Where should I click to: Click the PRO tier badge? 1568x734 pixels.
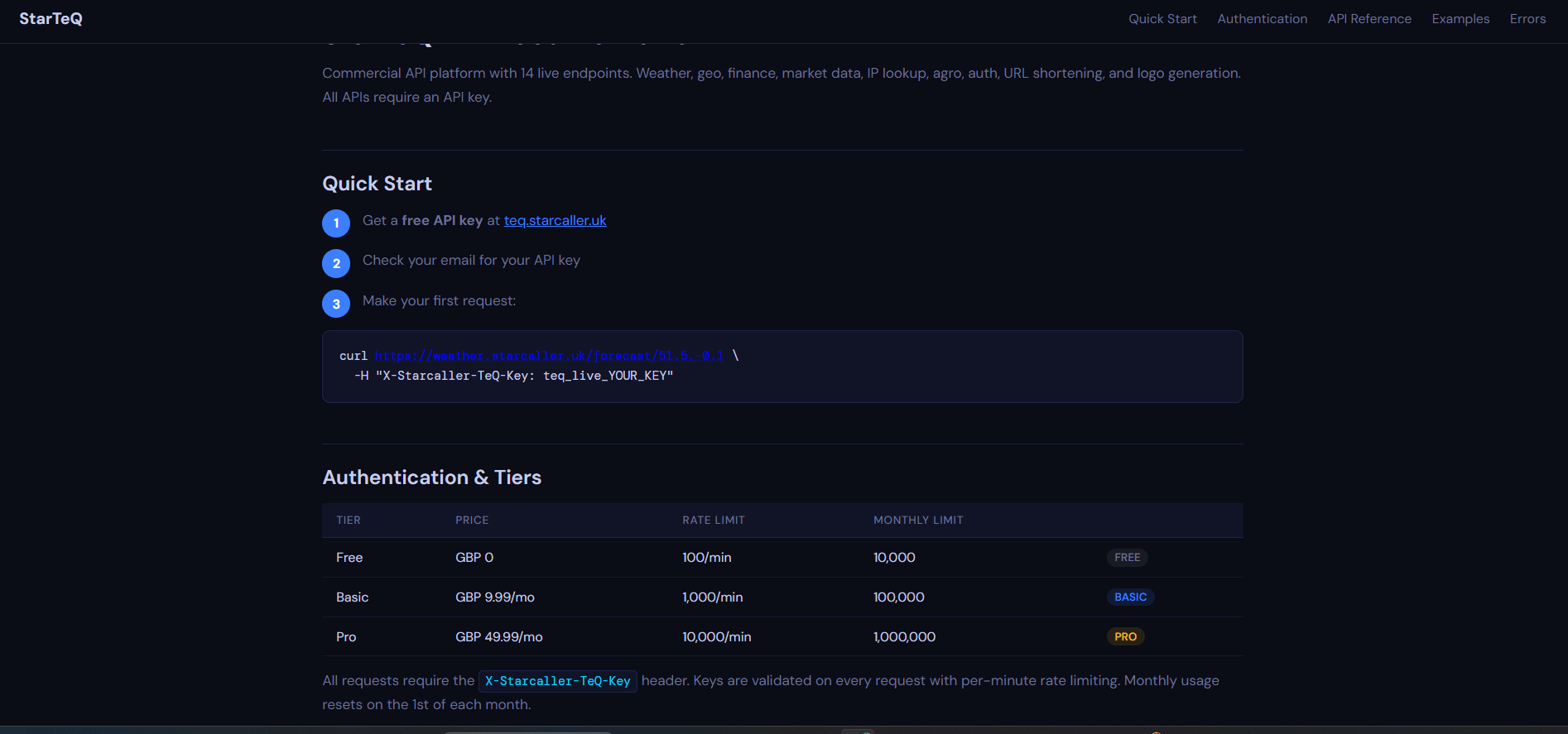[1125, 637]
